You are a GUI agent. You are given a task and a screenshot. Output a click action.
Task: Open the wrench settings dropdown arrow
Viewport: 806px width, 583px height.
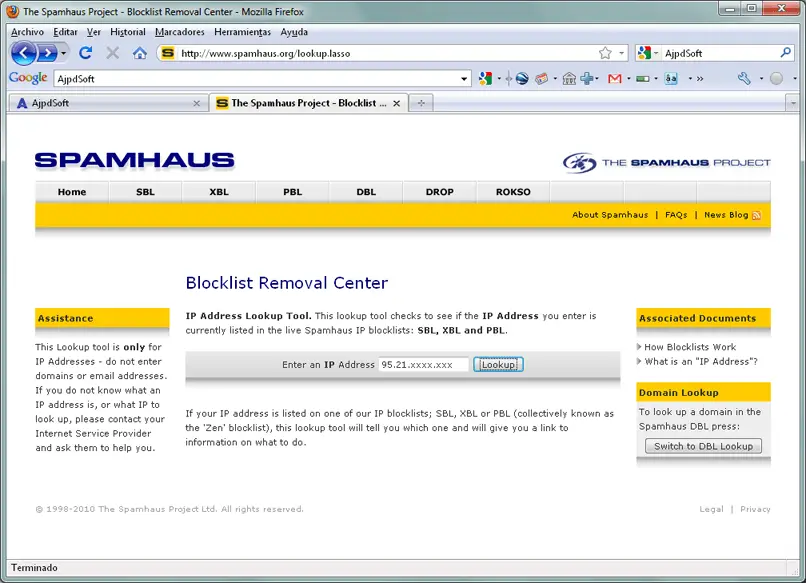[x=761, y=79]
